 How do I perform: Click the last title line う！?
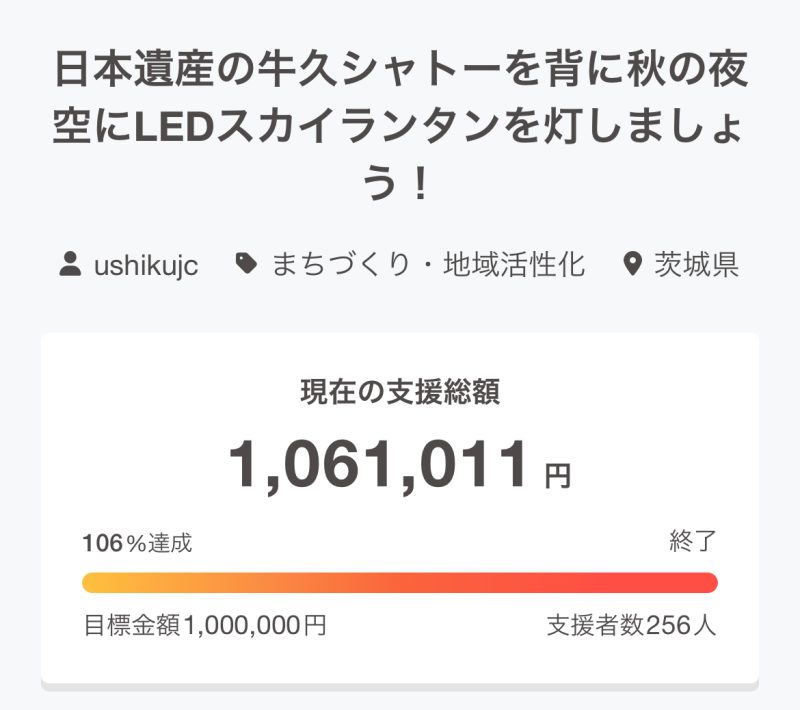pos(395,184)
